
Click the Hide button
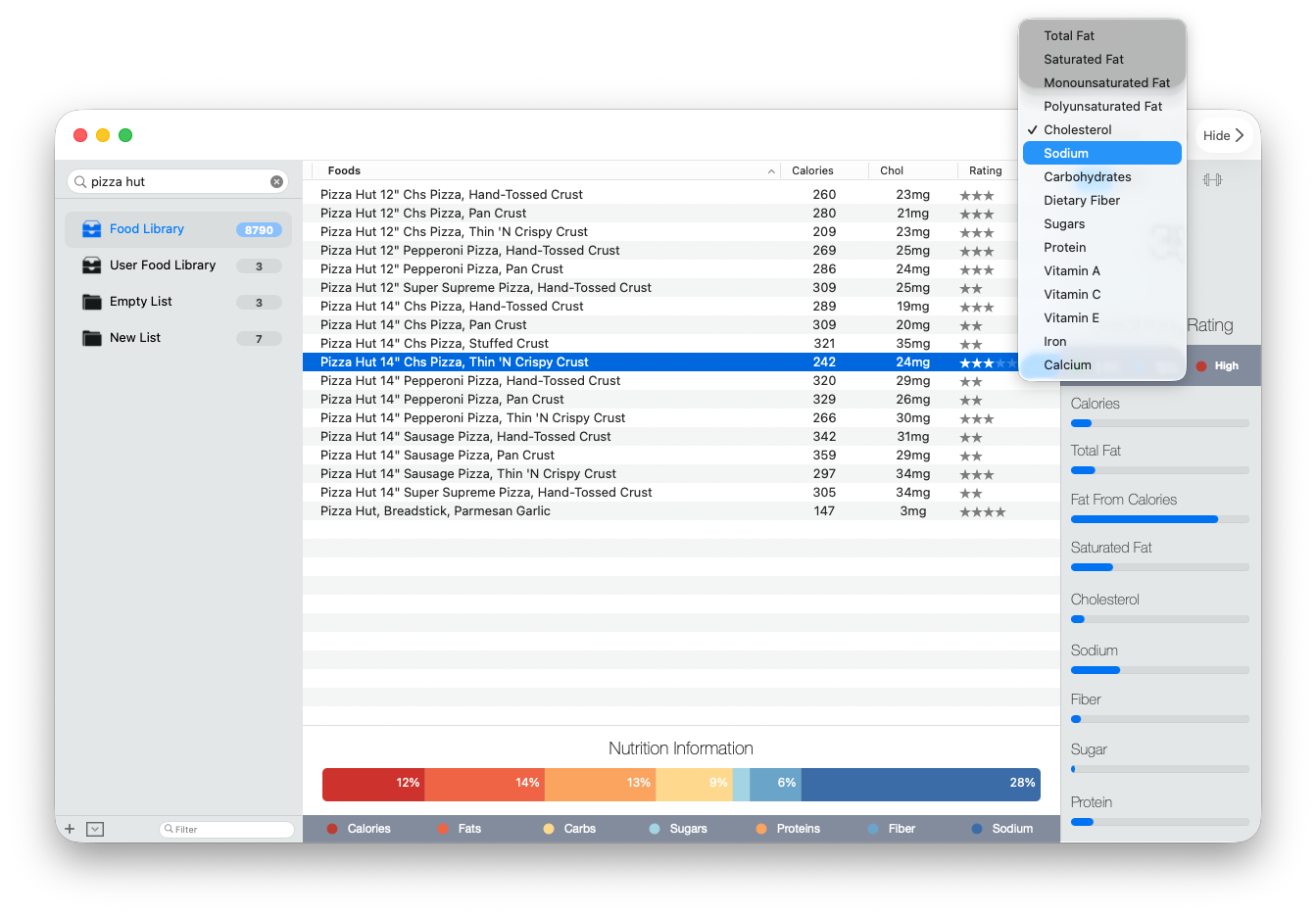1224,135
